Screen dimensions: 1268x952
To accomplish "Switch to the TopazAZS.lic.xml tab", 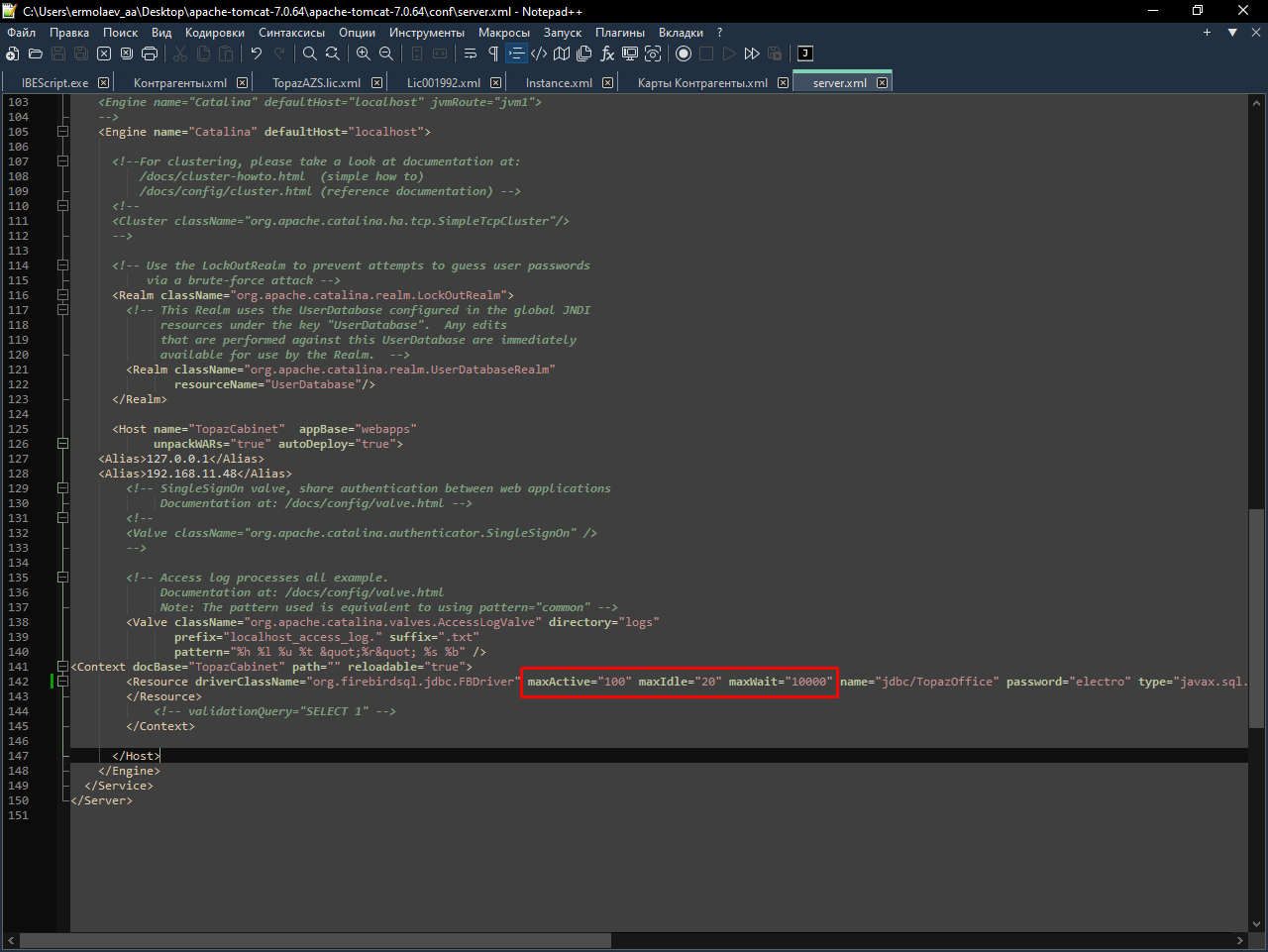I will (317, 83).
